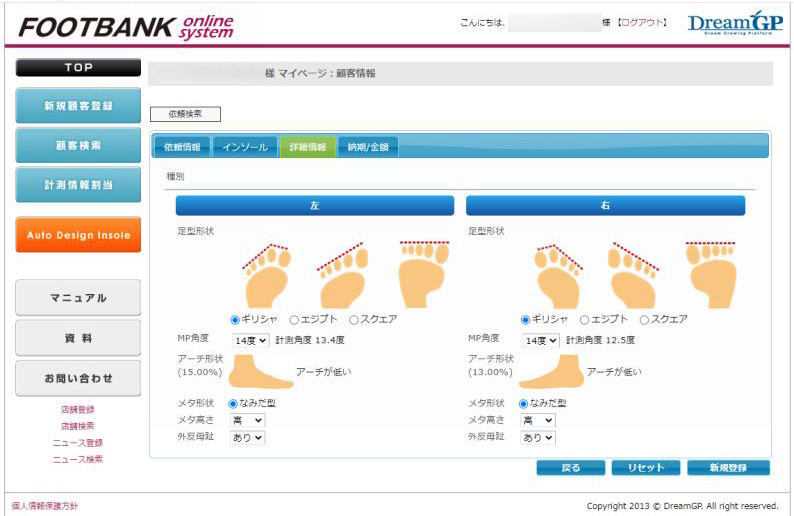
Task: Click the left Greek foot shape image
Action: 266,275
